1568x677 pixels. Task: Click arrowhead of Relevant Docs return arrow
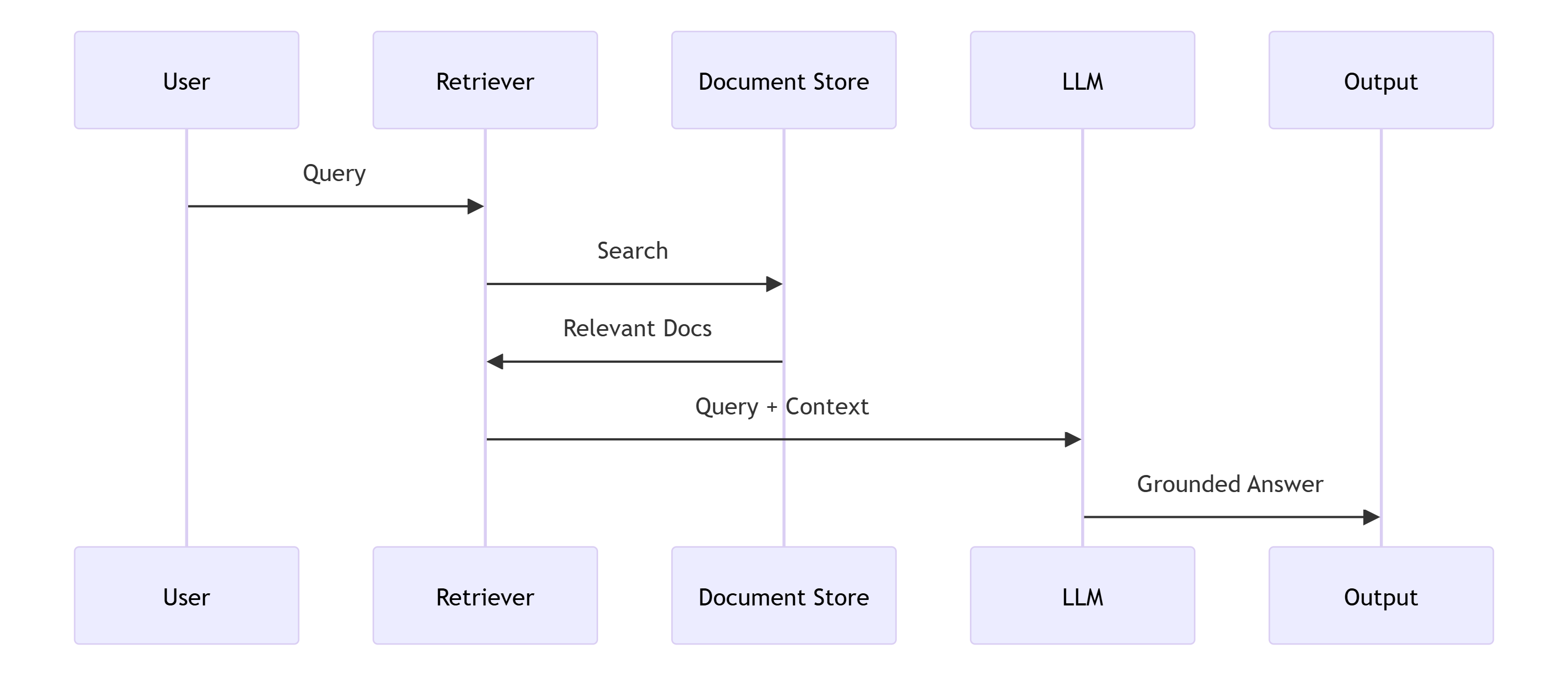point(496,362)
